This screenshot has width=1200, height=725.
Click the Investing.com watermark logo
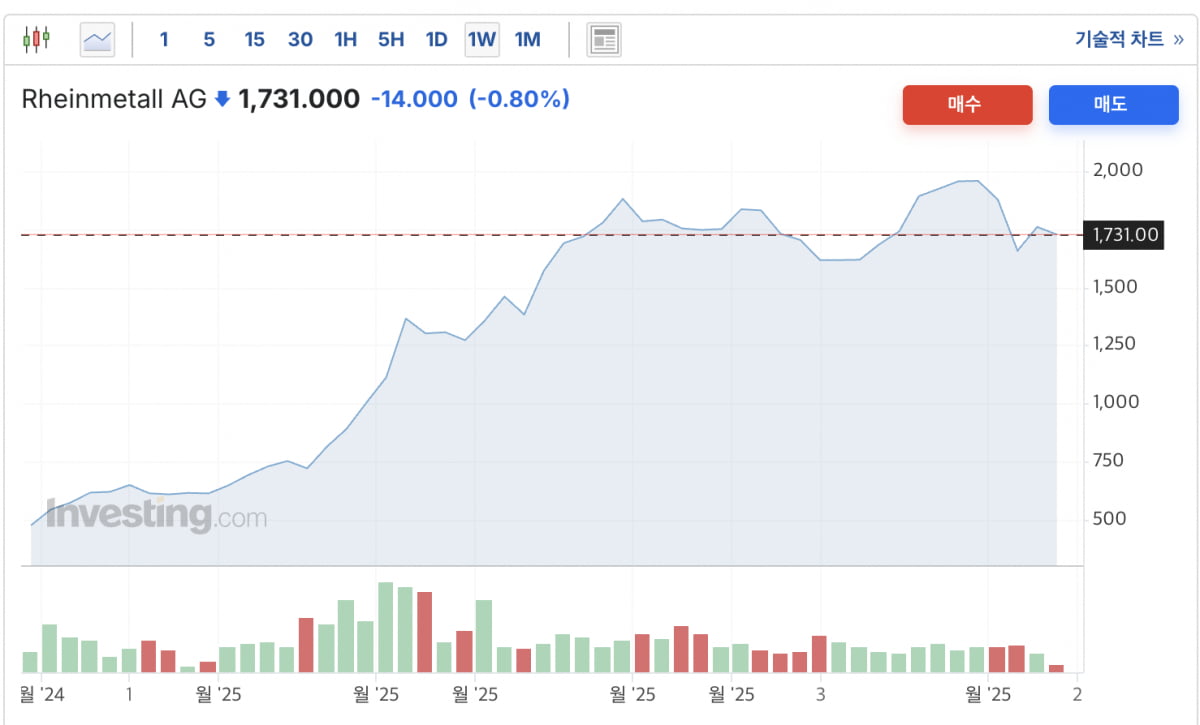point(156,516)
